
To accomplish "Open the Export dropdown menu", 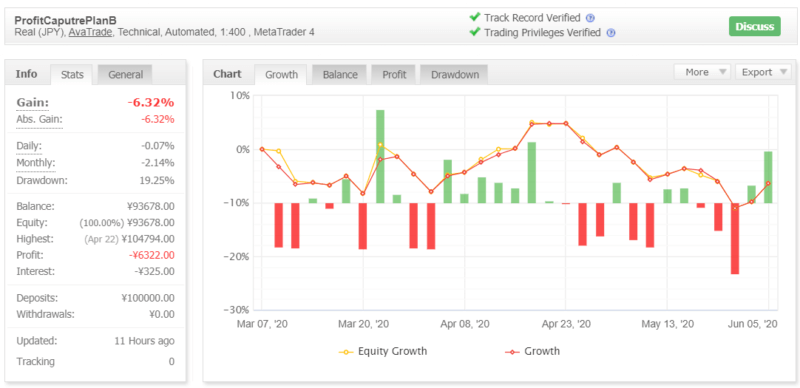I will point(763,72).
